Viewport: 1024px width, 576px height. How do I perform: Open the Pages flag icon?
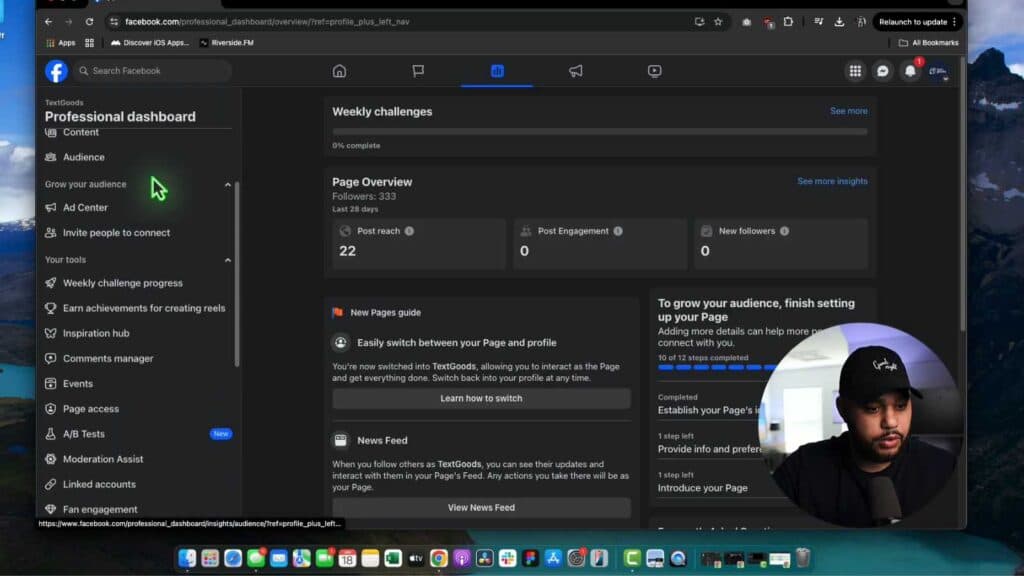418,71
